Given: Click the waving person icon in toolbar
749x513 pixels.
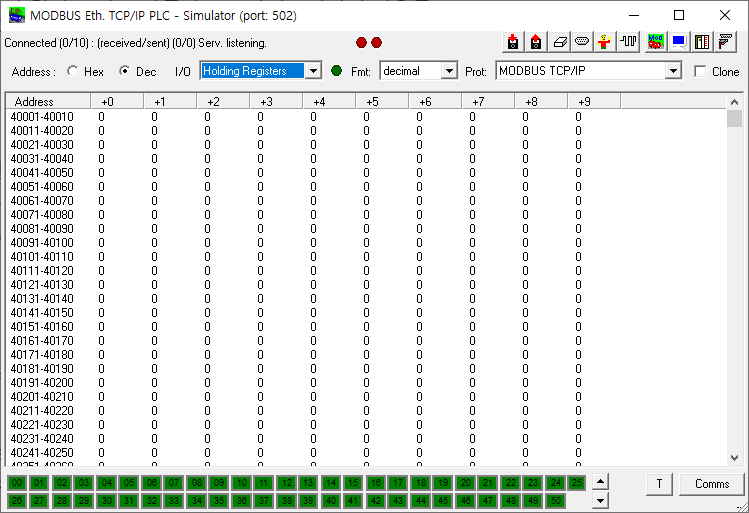Looking at the screenshot, I should click(x=604, y=42).
